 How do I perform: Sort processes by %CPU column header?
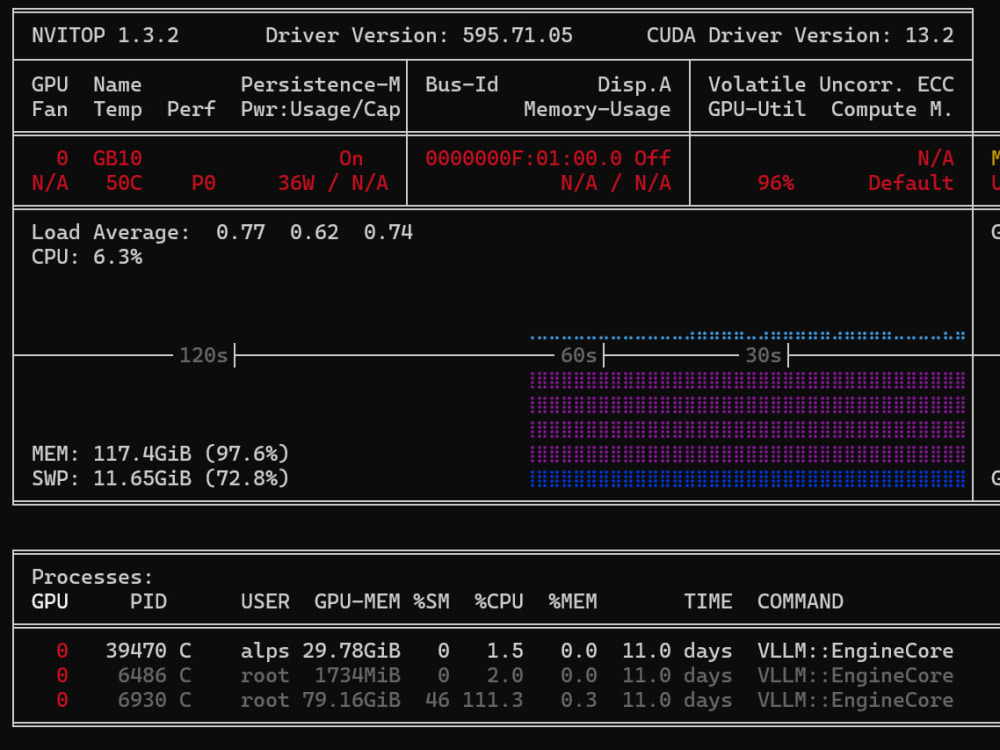499,601
